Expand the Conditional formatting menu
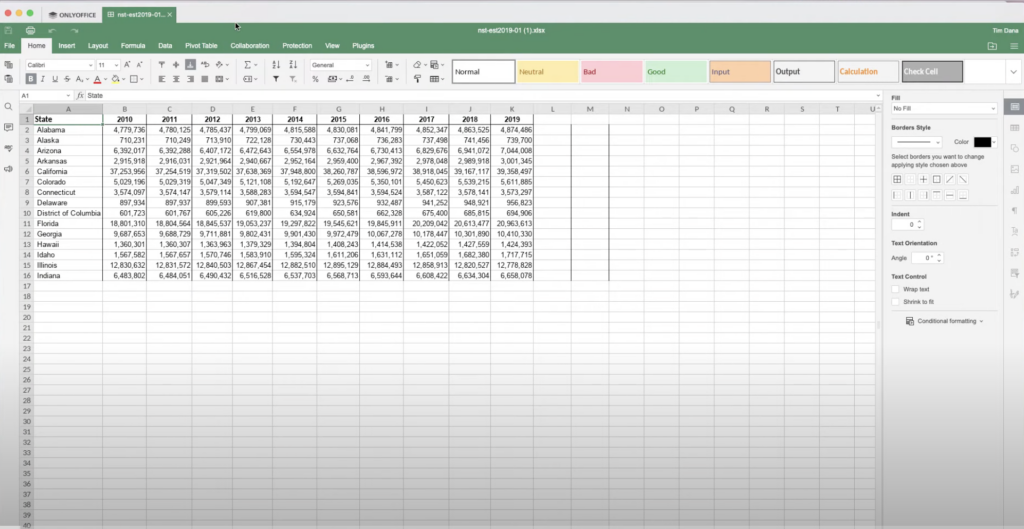1024x529 pixels. point(944,321)
